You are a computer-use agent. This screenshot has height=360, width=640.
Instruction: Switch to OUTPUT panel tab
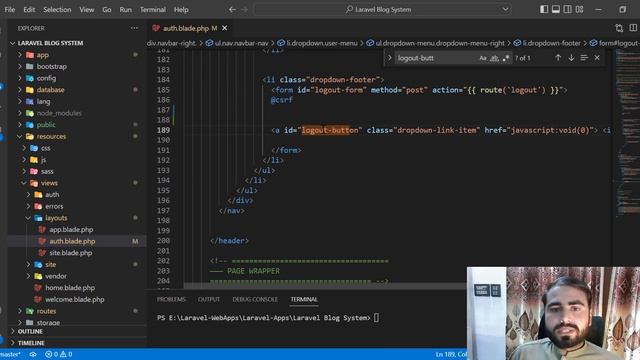pyautogui.click(x=209, y=299)
